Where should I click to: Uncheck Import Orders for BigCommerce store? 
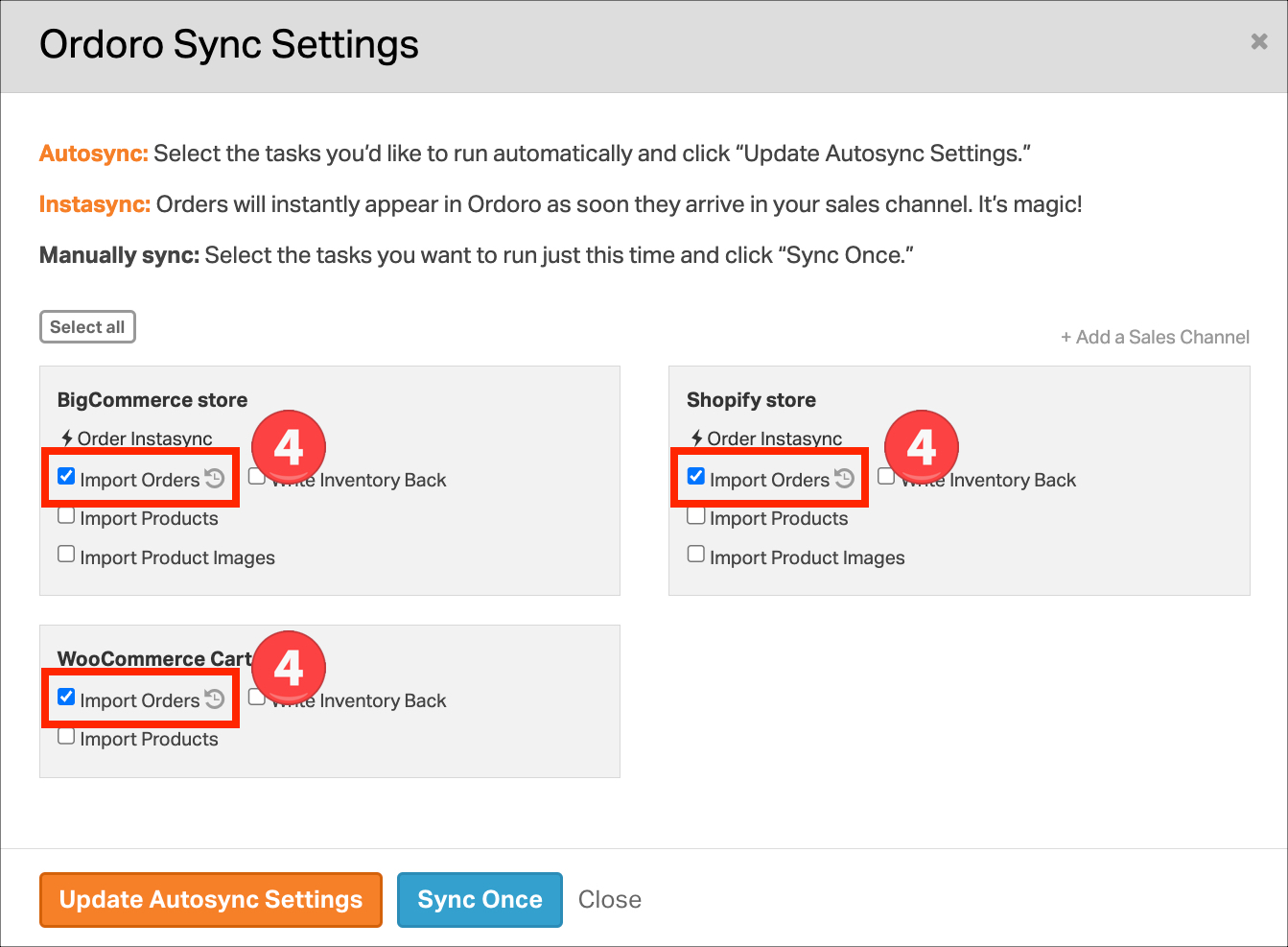pyautogui.click(x=66, y=476)
